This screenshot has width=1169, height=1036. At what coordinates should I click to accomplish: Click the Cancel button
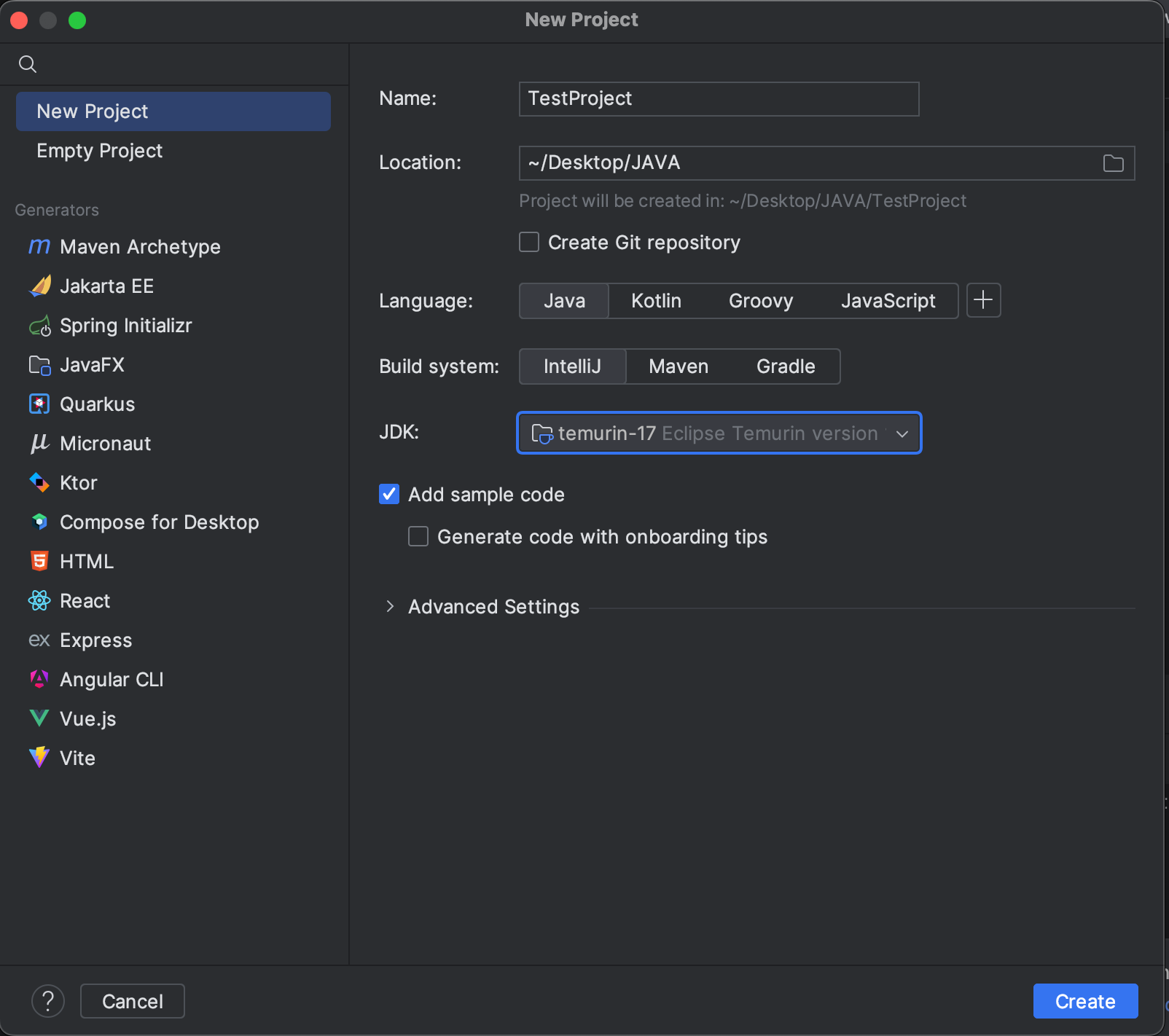(x=133, y=1001)
